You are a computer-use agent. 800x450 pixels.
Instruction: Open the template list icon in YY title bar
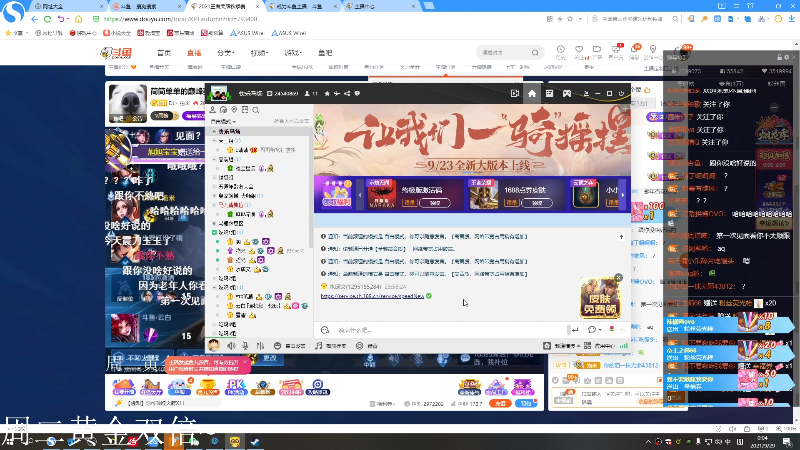pyautogui.click(x=549, y=93)
